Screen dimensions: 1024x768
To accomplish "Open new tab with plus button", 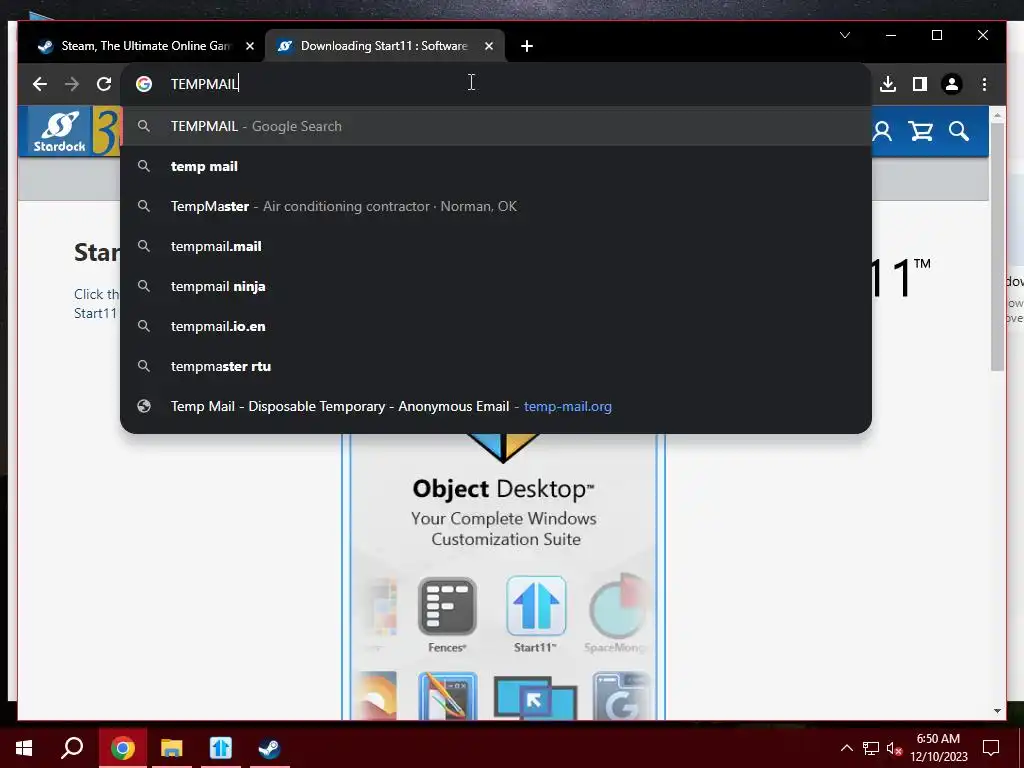I will [x=527, y=46].
